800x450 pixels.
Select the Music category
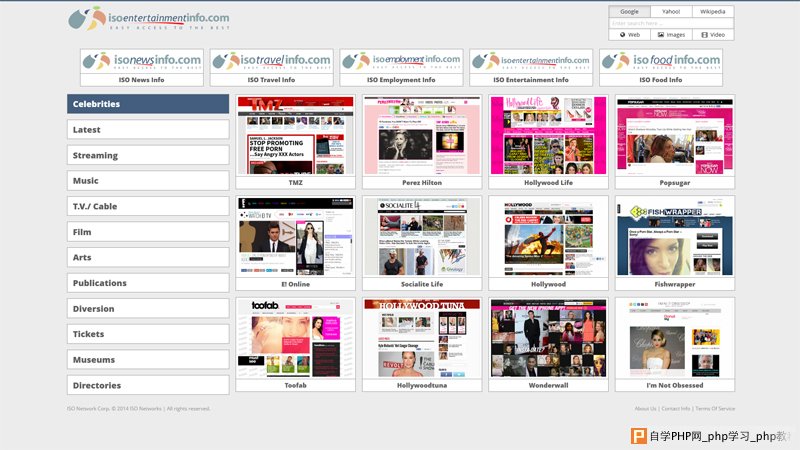point(148,181)
